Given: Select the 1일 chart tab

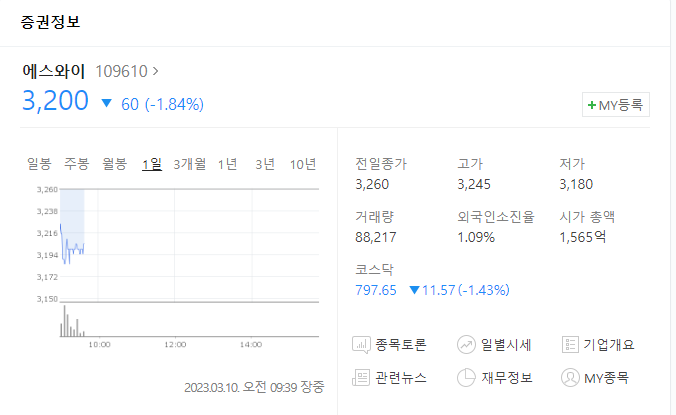Looking at the screenshot, I should click(152, 164).
